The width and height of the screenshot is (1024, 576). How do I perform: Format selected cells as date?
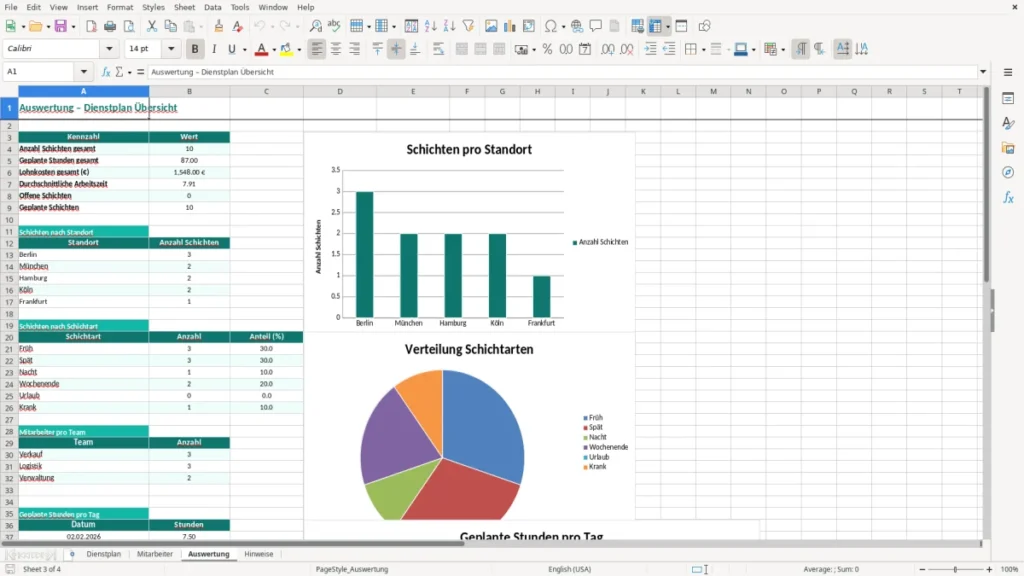585,49
